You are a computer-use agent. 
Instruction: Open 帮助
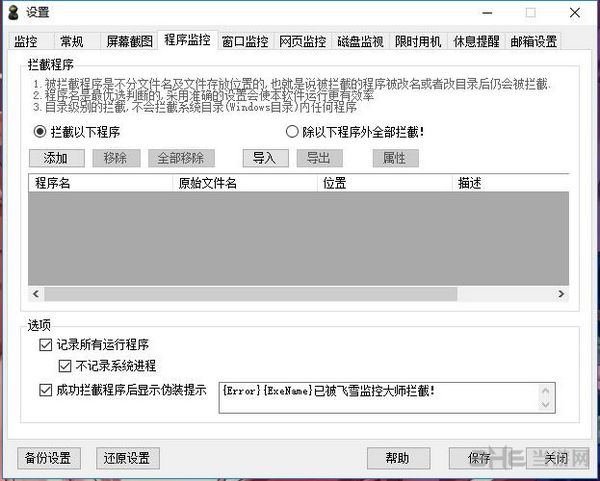coord(398,458)
